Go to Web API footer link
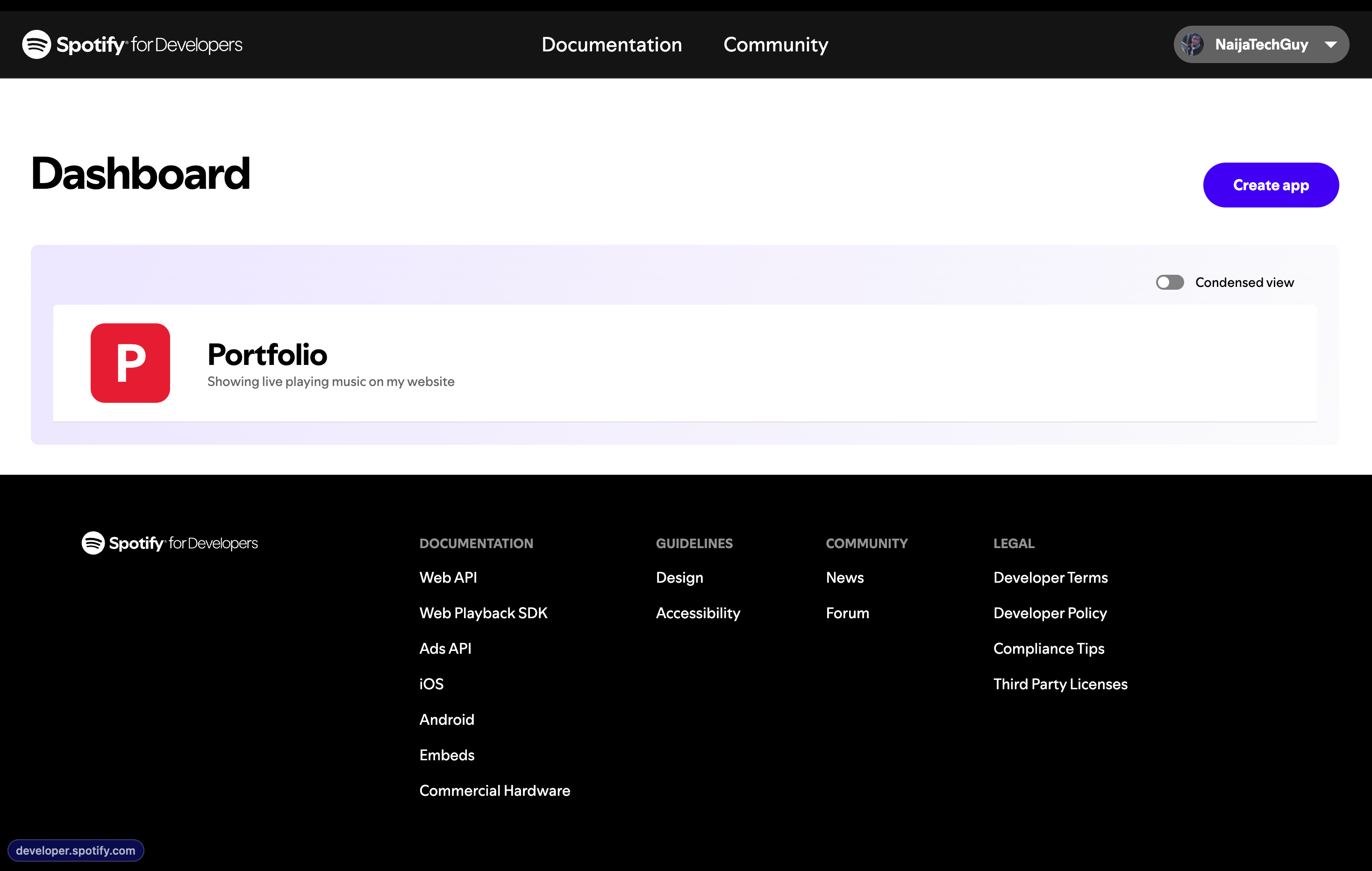The image size is (1372, 871). point(448,578)
